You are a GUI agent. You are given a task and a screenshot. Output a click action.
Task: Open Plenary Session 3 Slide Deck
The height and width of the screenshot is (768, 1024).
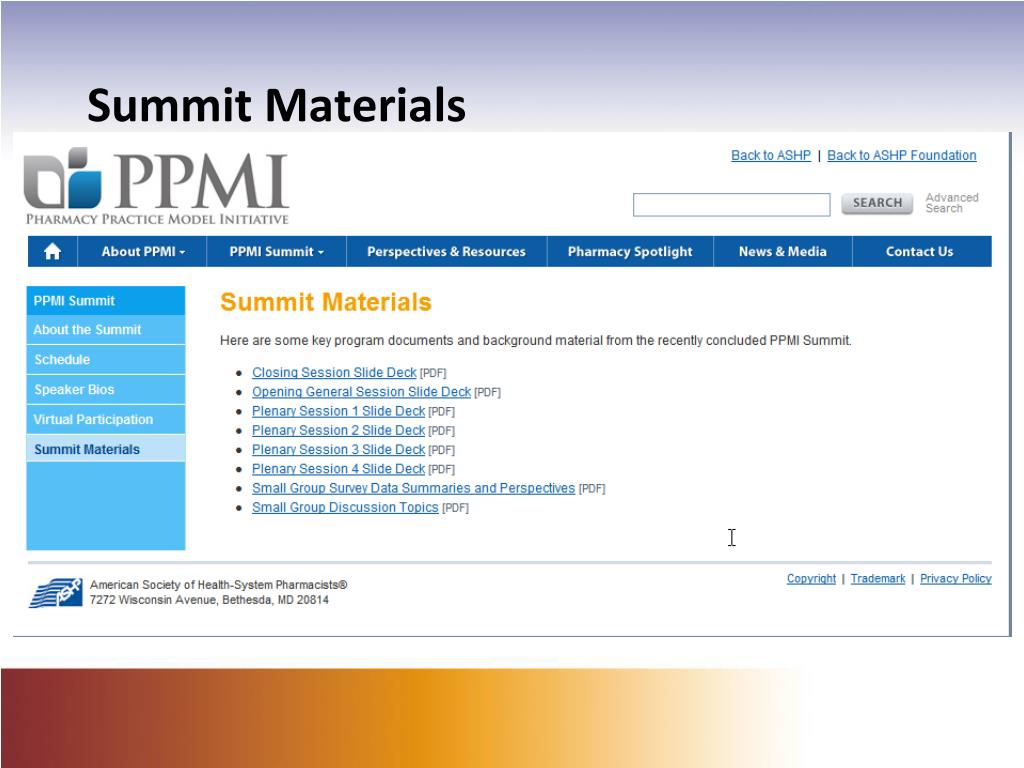(338, 449)
